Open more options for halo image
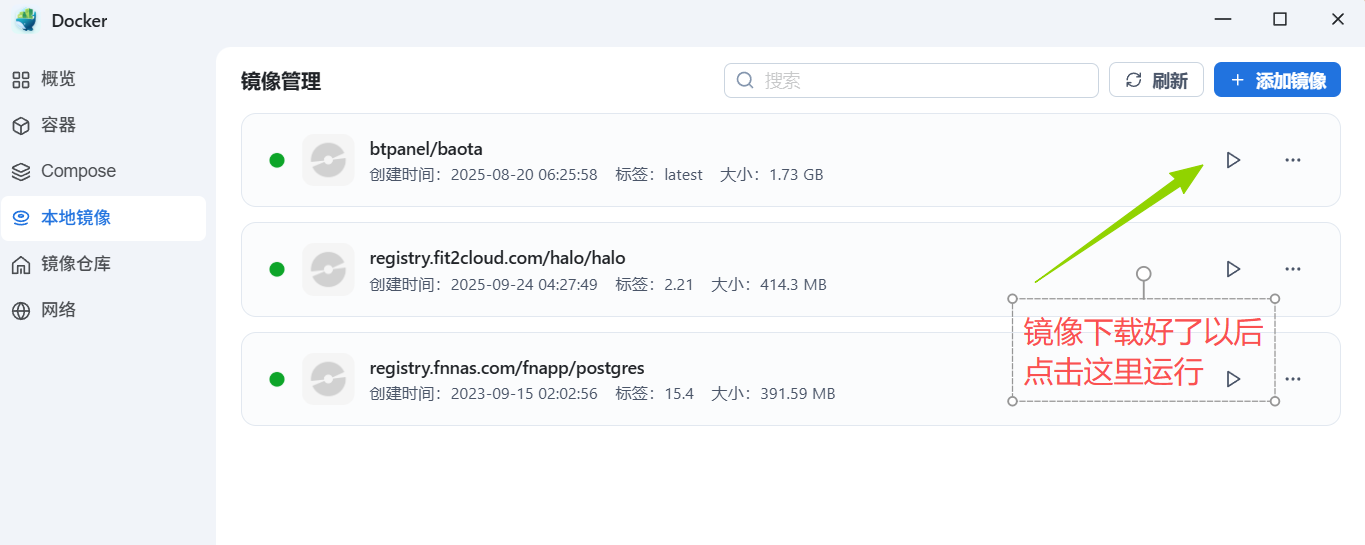This screenshot has height=545, width=1365. tap(1293, 269)
